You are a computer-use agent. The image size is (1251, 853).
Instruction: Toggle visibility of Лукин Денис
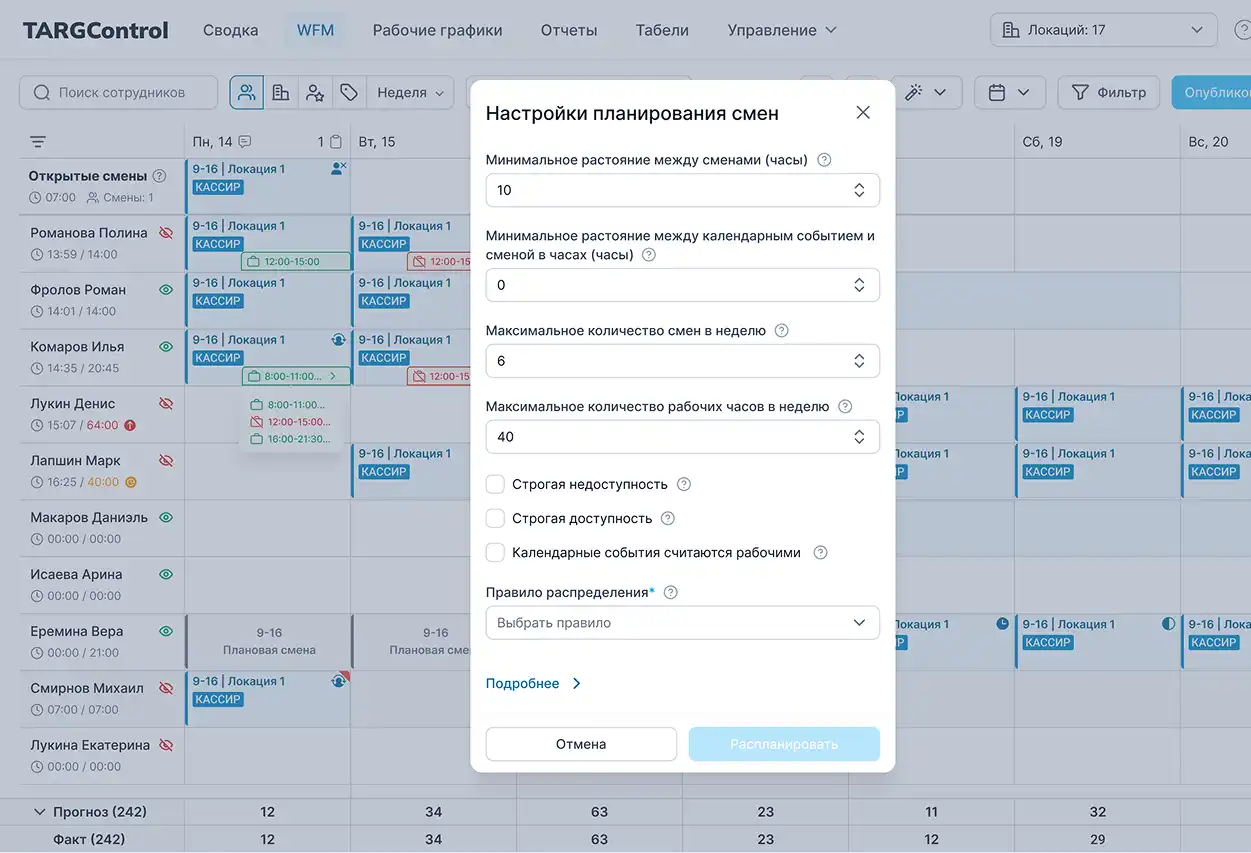166,404
